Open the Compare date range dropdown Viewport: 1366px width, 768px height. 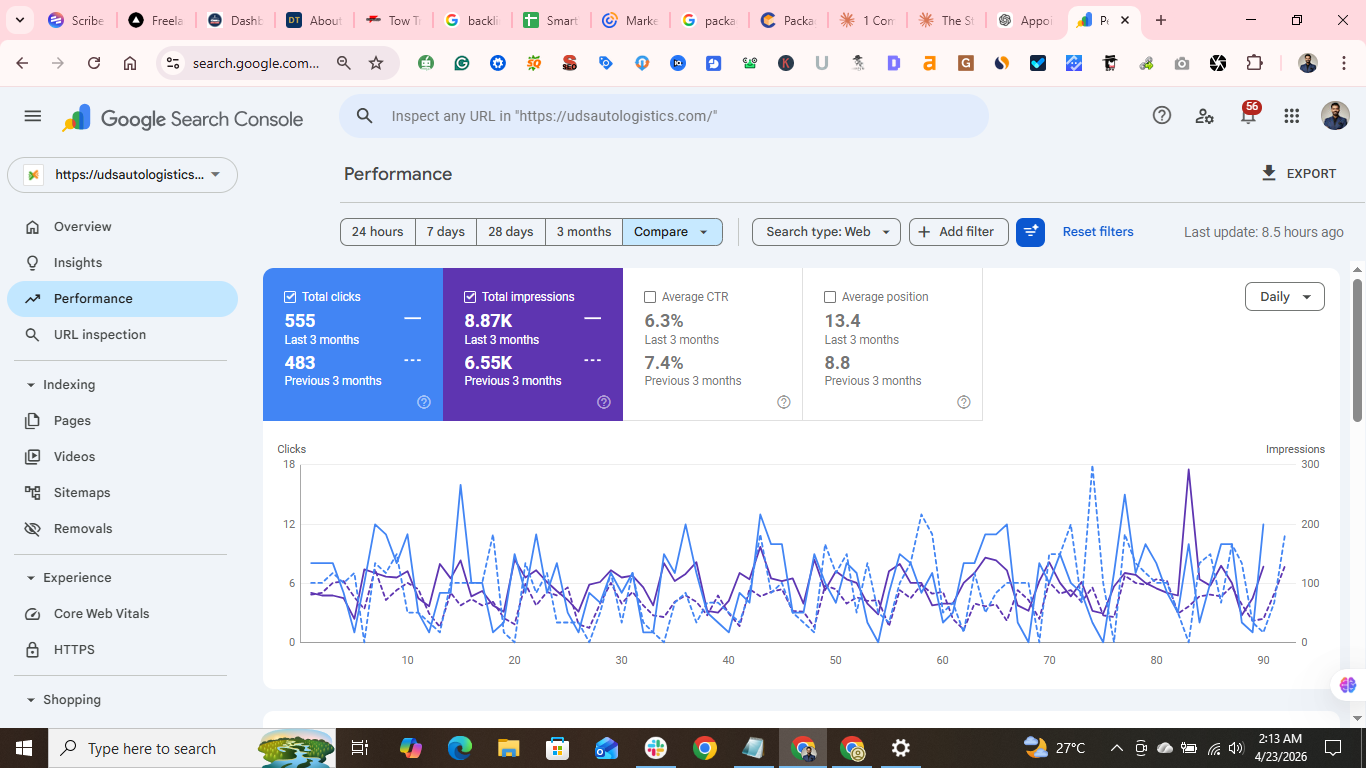click(672, 232)
